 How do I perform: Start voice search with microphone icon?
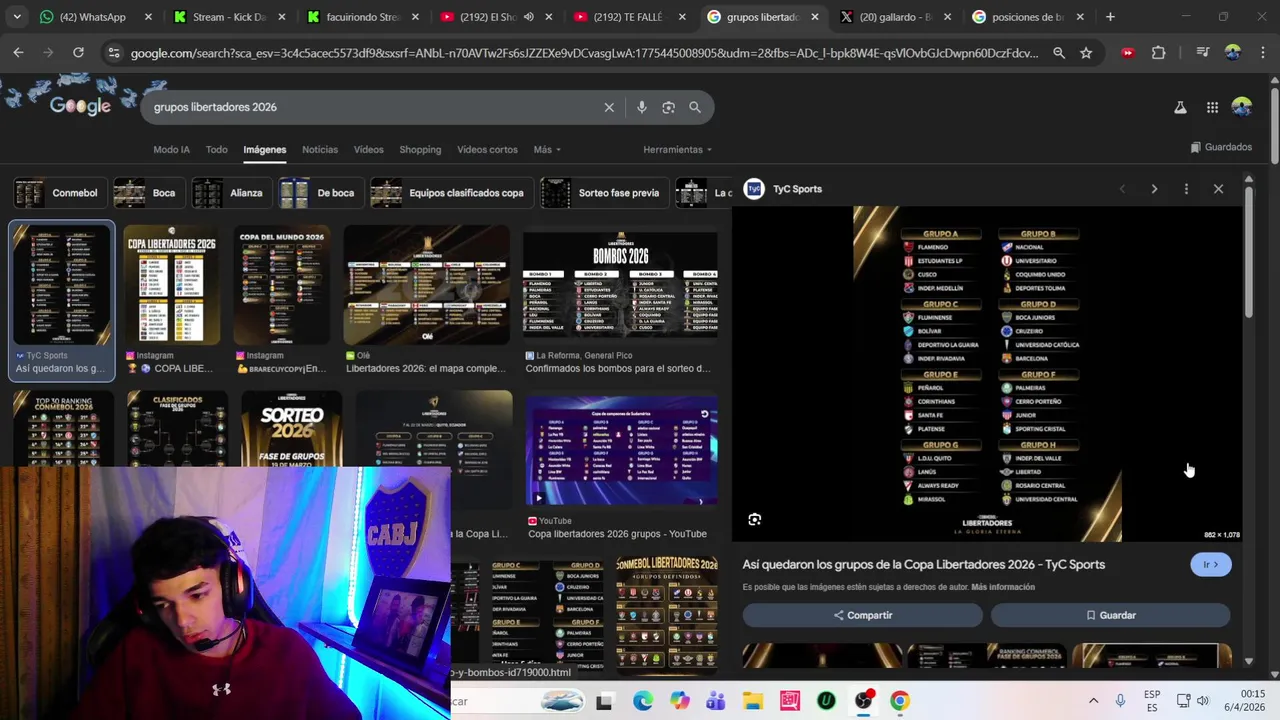click(641, 107)
